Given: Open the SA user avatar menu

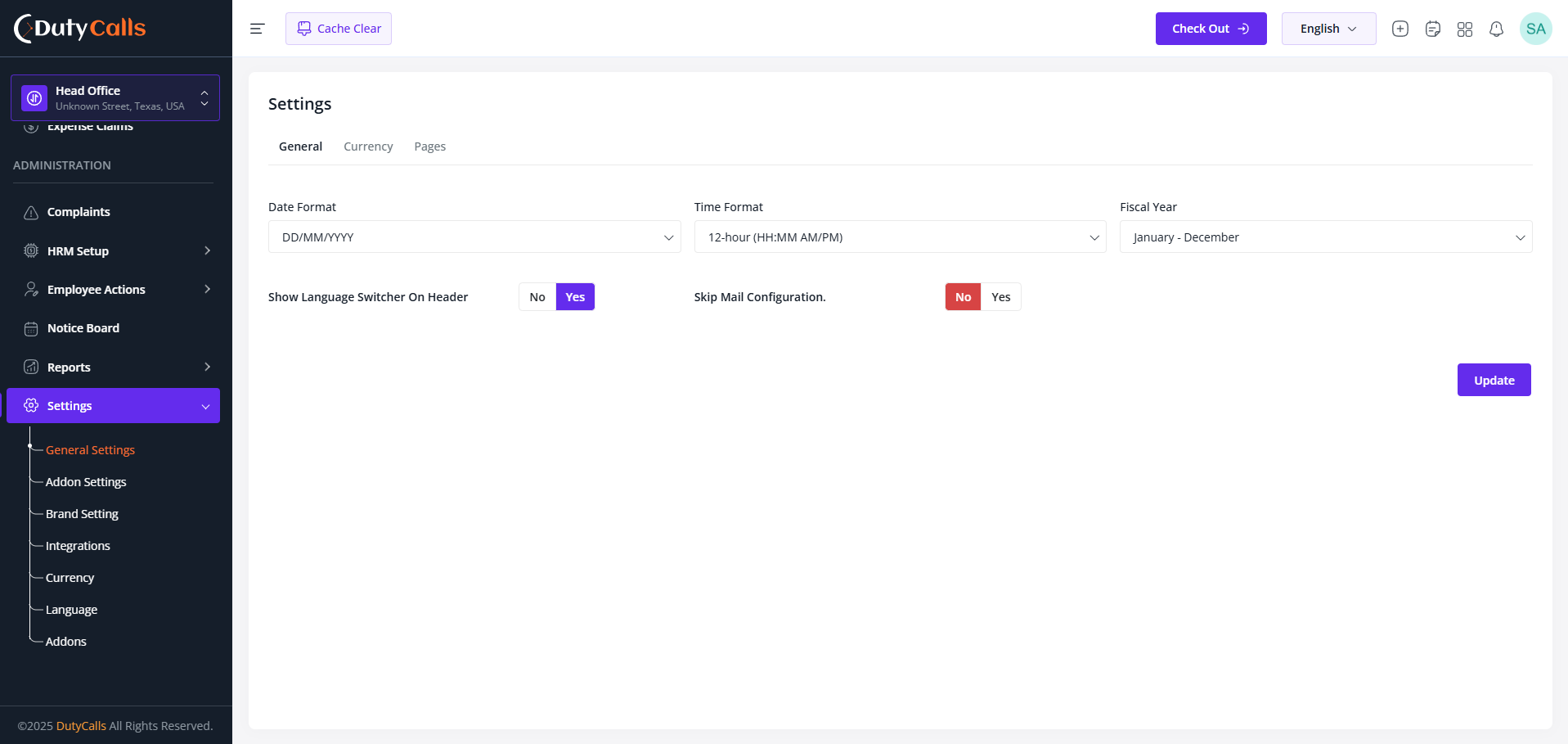Looking at the screenshot, I should (x=1535, y=29).
